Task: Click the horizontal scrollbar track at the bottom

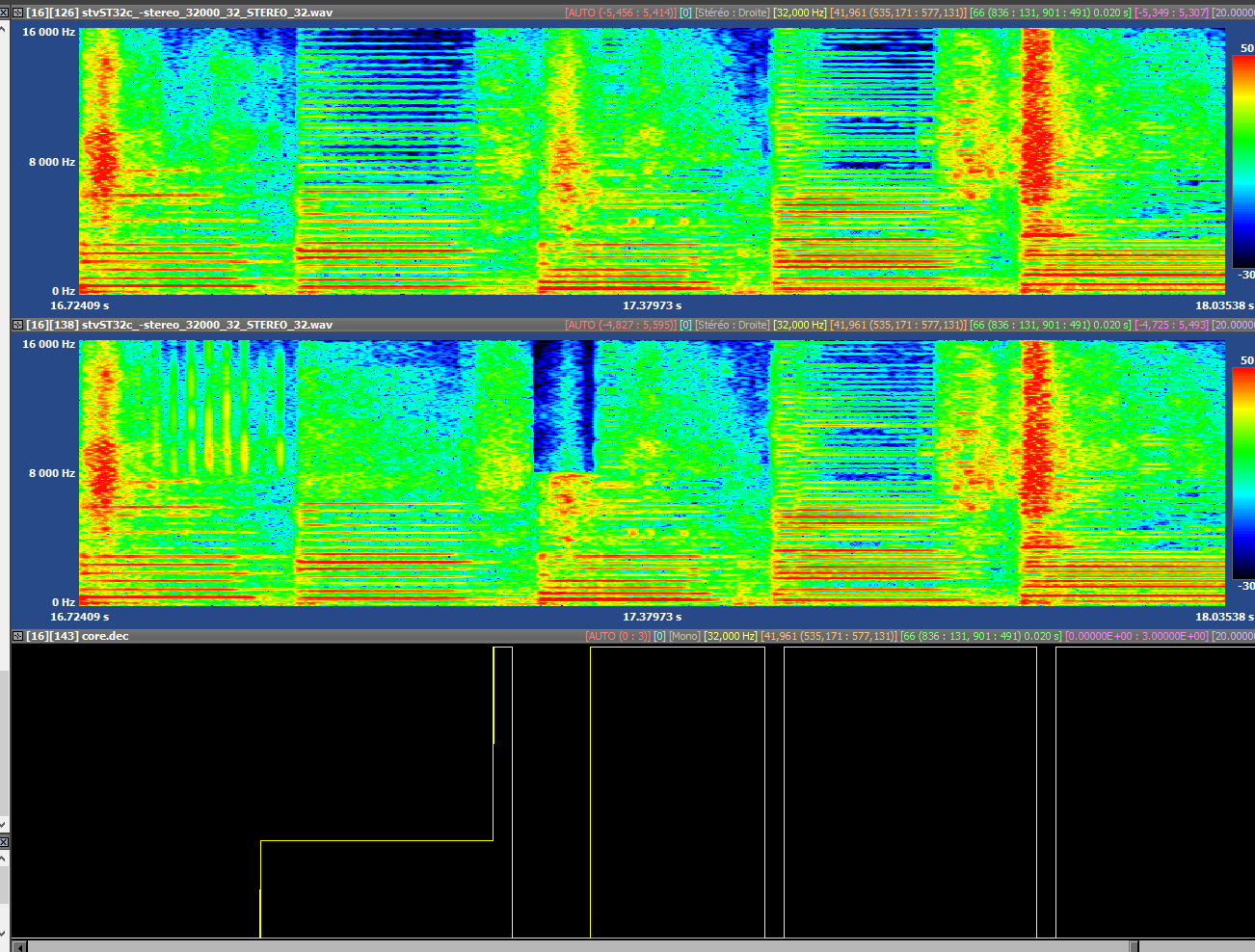Action: pos(578,946)
